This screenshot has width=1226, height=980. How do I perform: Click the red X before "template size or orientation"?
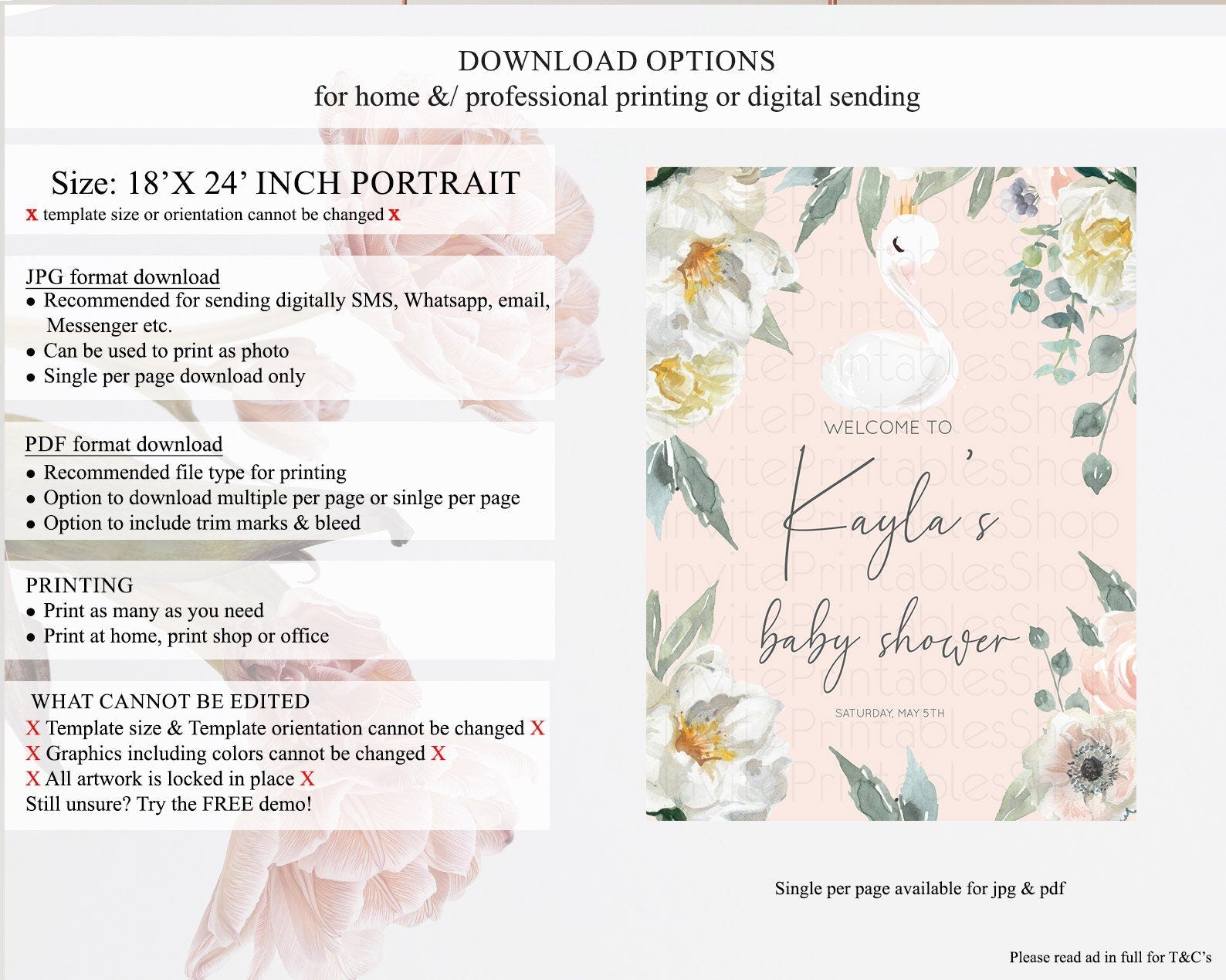coord(32,215)
